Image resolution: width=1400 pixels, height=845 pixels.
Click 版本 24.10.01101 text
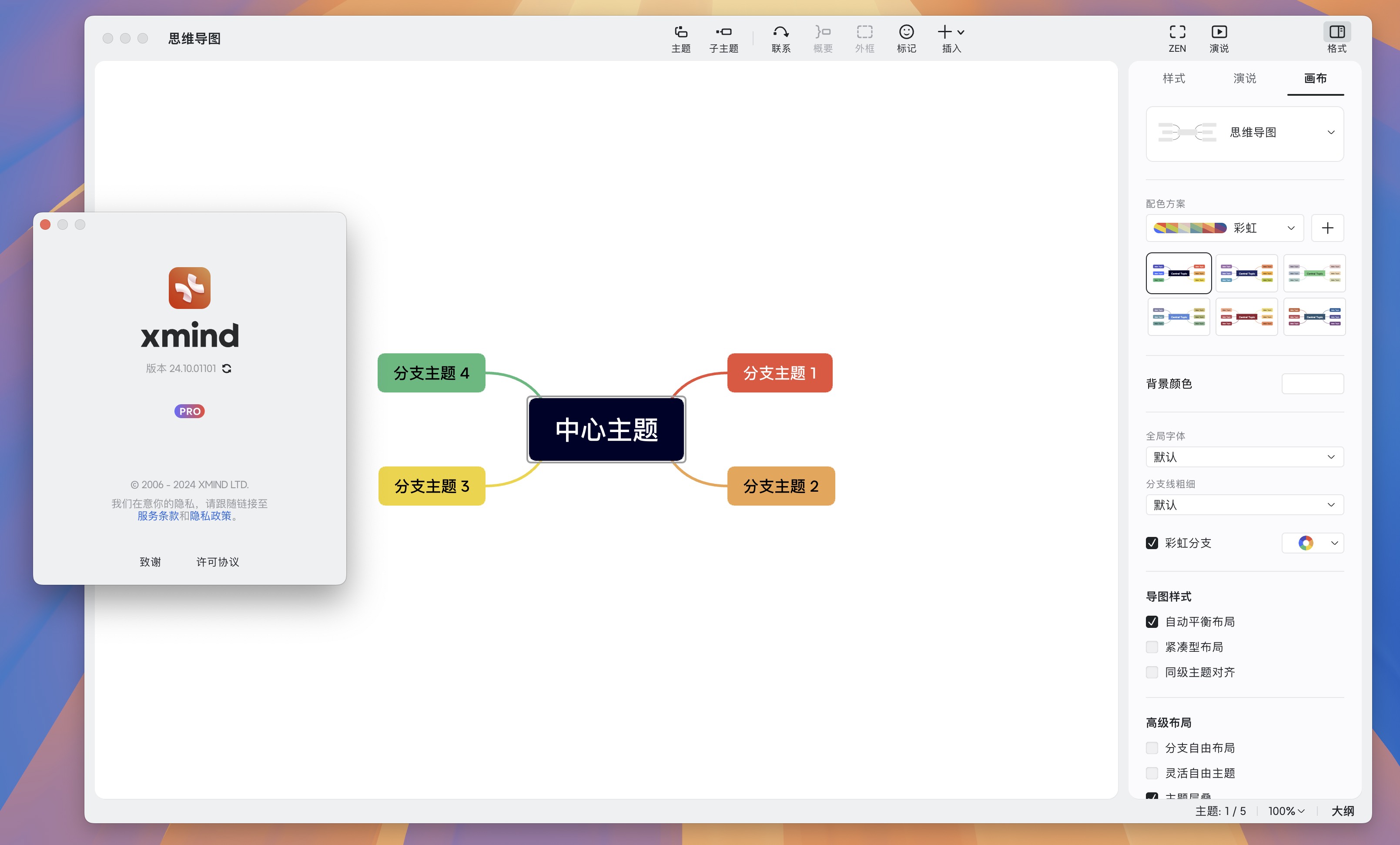[x=181, y=369]
